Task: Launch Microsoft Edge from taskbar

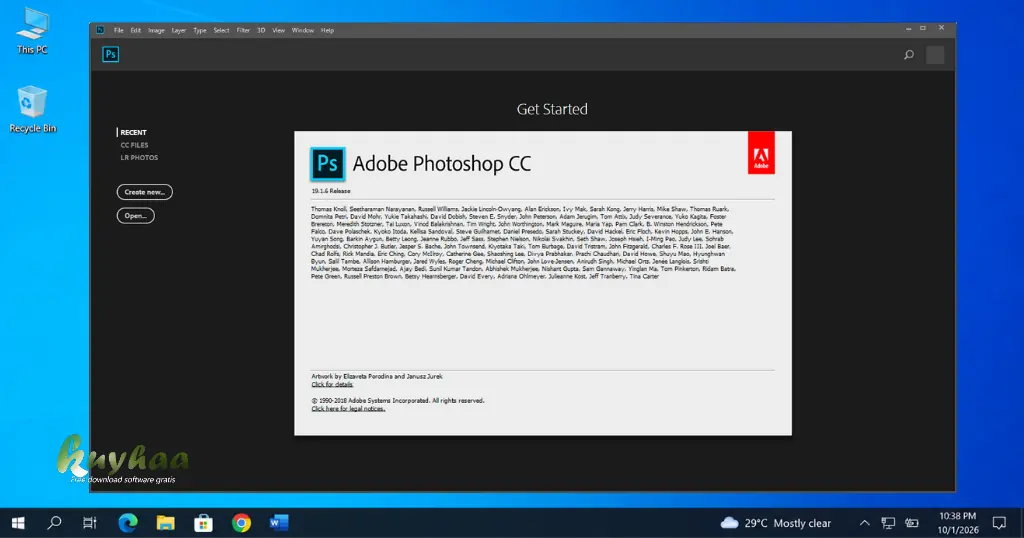Action: click(x=128, y=523)
